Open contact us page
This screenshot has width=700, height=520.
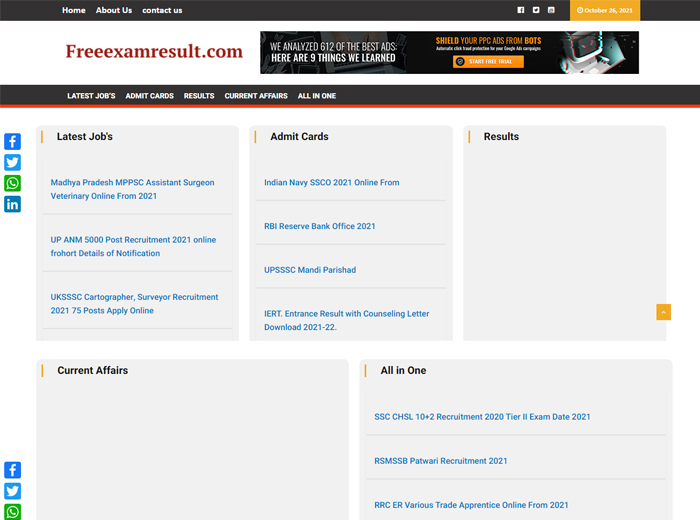[x=162, y=10]
